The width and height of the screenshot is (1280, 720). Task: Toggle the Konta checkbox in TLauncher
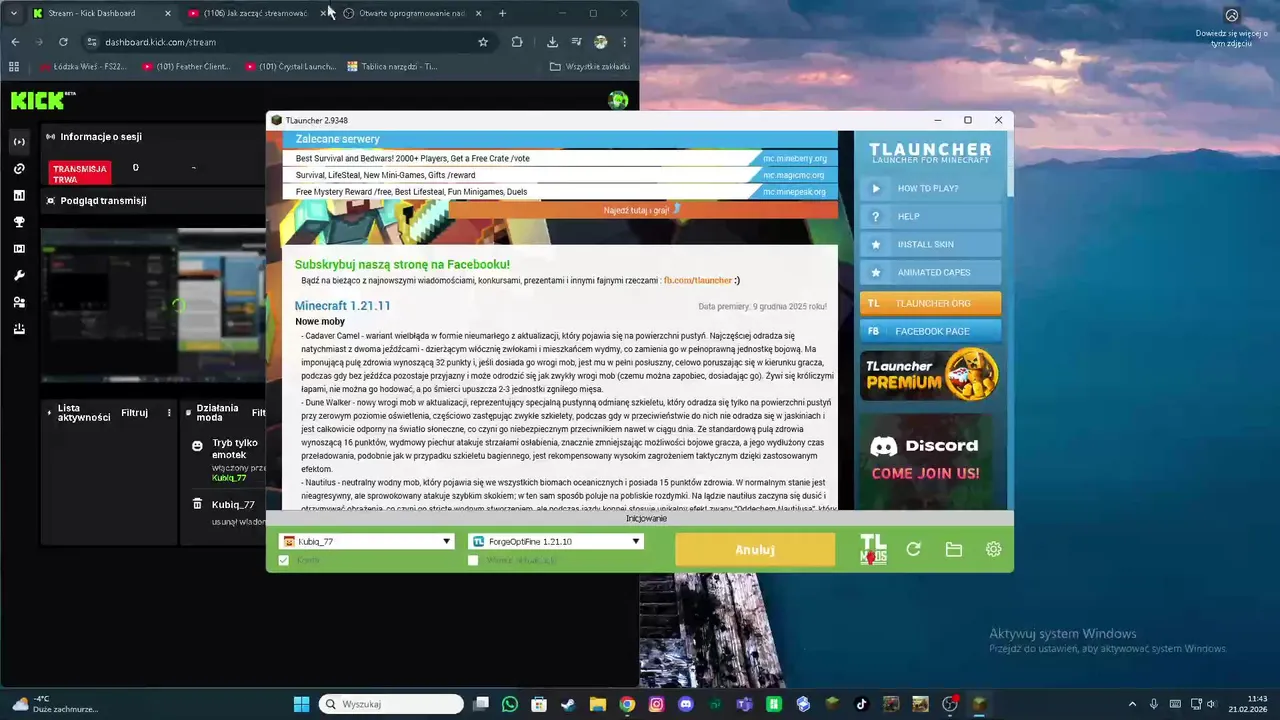pos(284,560)
